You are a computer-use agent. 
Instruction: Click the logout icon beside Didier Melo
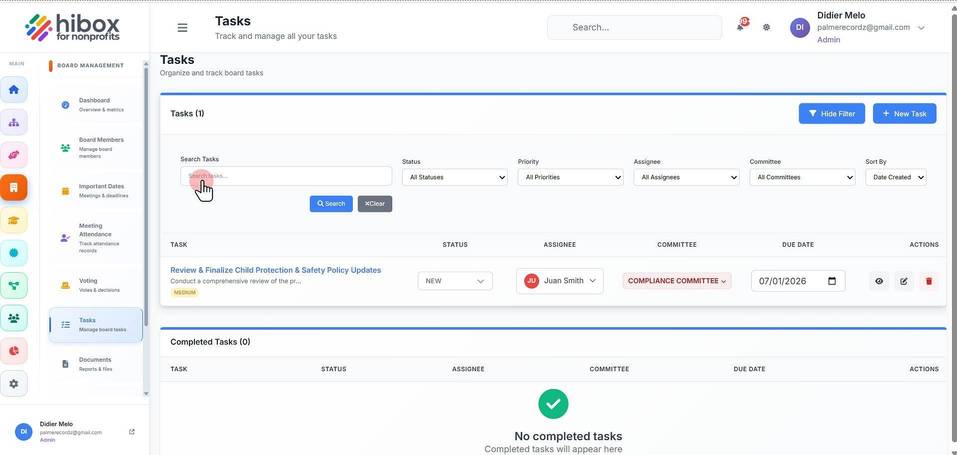point(132,432)
